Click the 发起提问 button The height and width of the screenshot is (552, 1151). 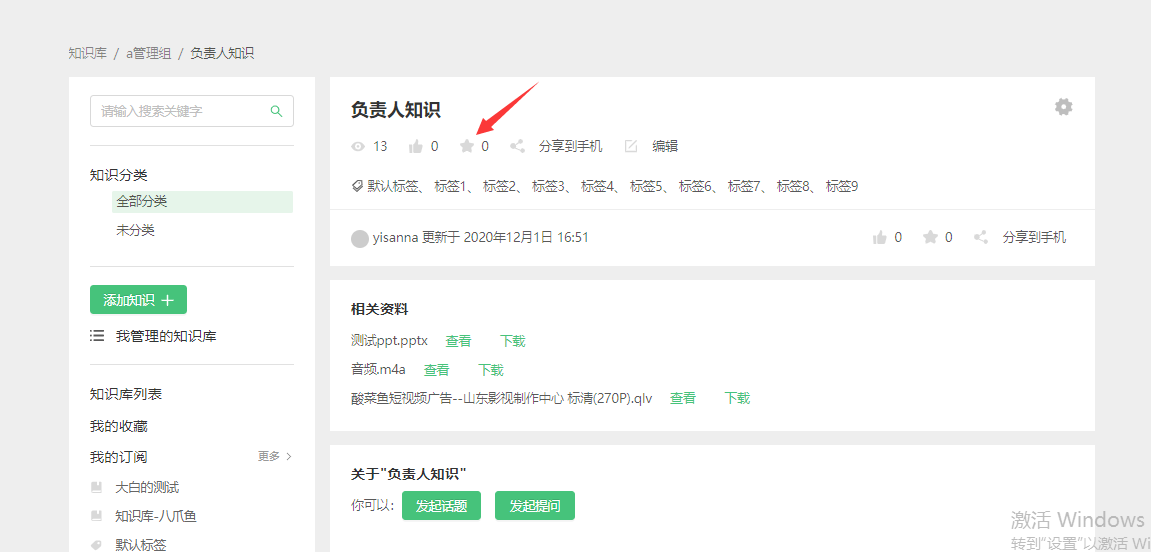pos(534,506)
